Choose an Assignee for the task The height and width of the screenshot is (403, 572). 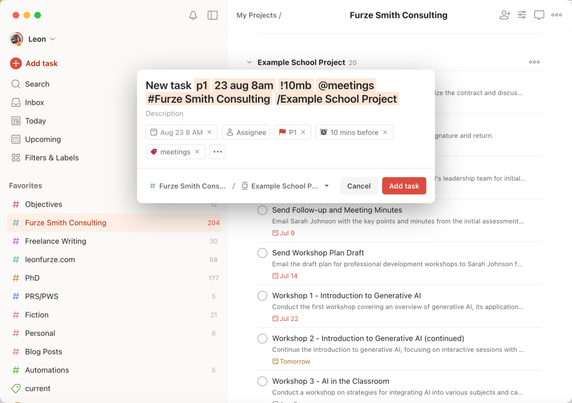pyautogui.click(x=246, y=132)
